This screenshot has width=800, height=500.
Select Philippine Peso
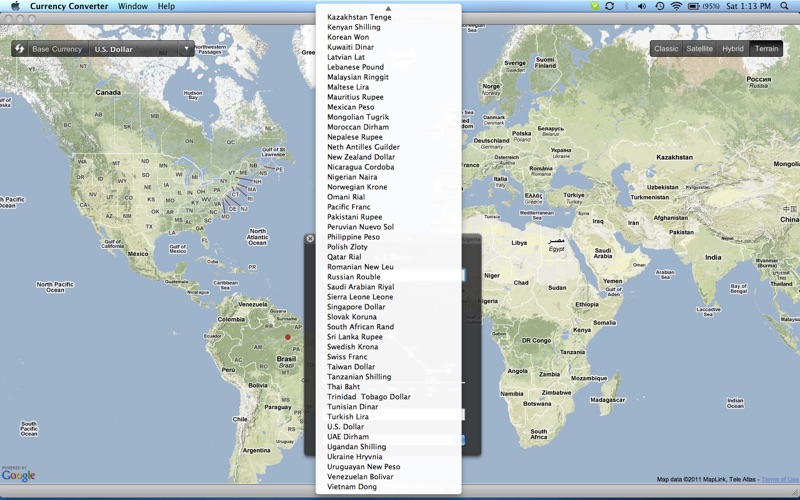[389, 237]
